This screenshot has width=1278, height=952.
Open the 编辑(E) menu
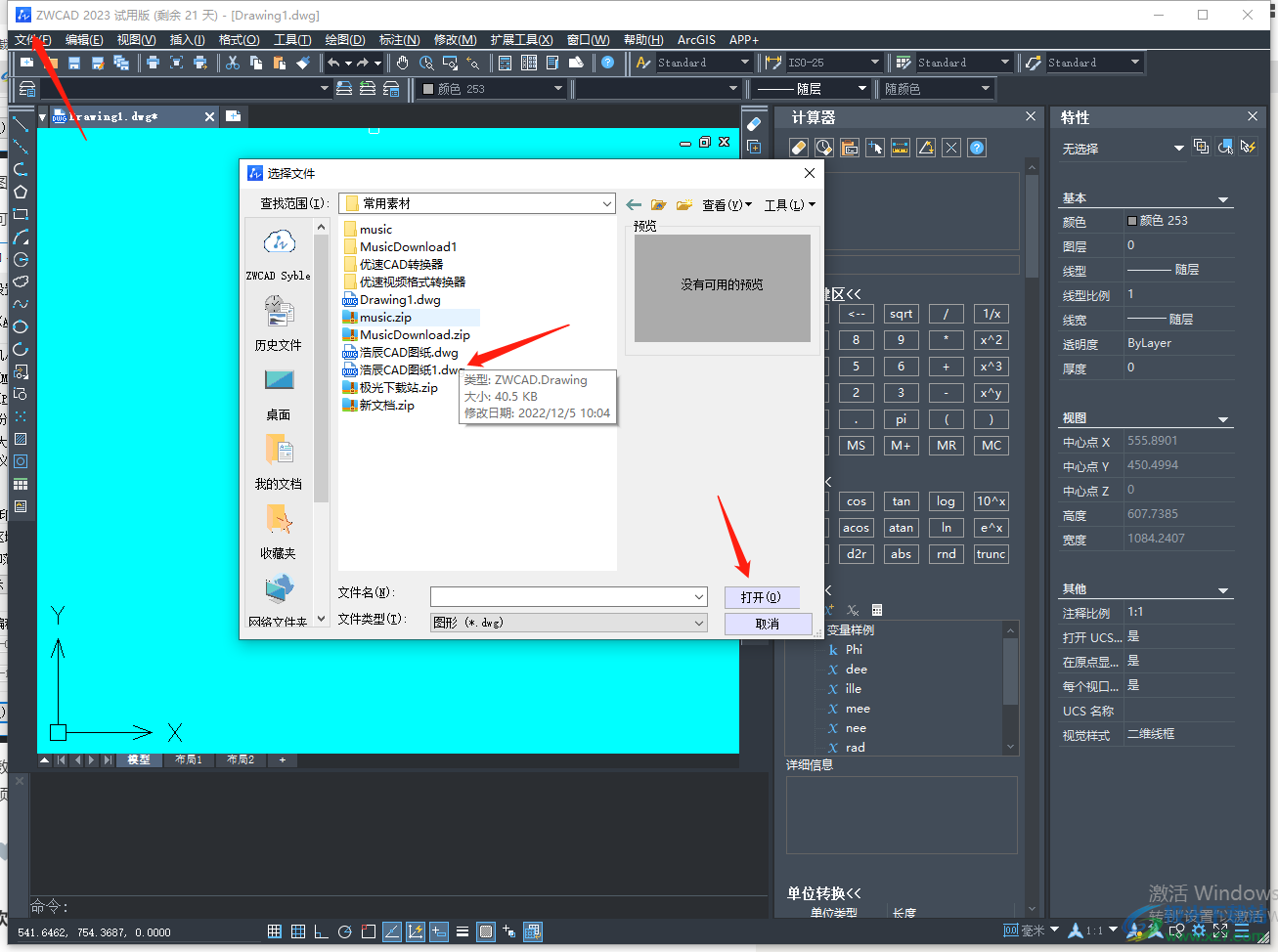tap(84, 40)
